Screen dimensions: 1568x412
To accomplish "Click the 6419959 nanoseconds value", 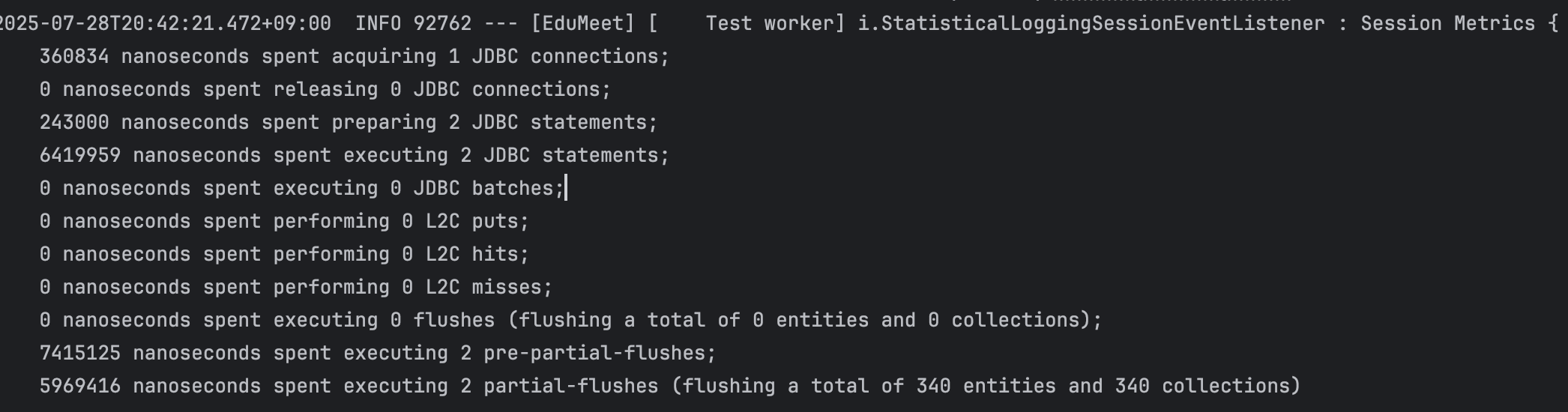I will [80, 155].
